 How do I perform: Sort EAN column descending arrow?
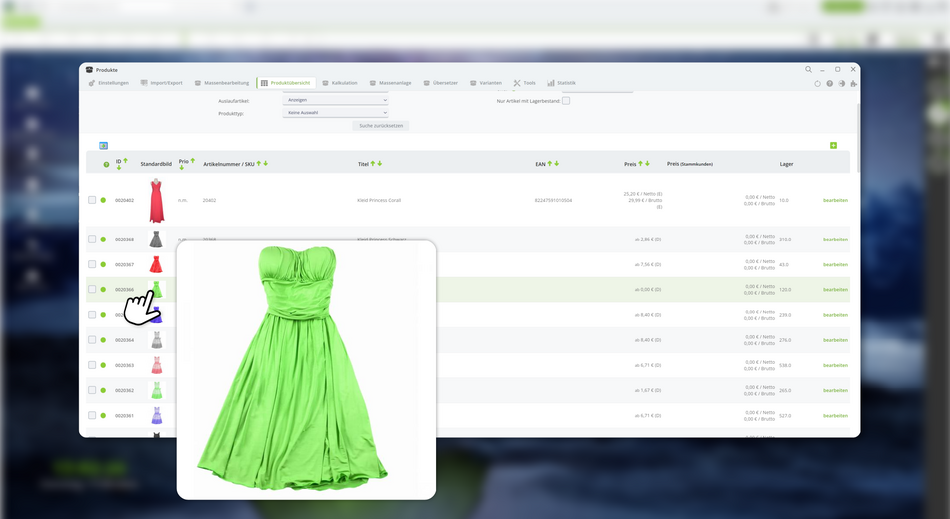(557, 164)
